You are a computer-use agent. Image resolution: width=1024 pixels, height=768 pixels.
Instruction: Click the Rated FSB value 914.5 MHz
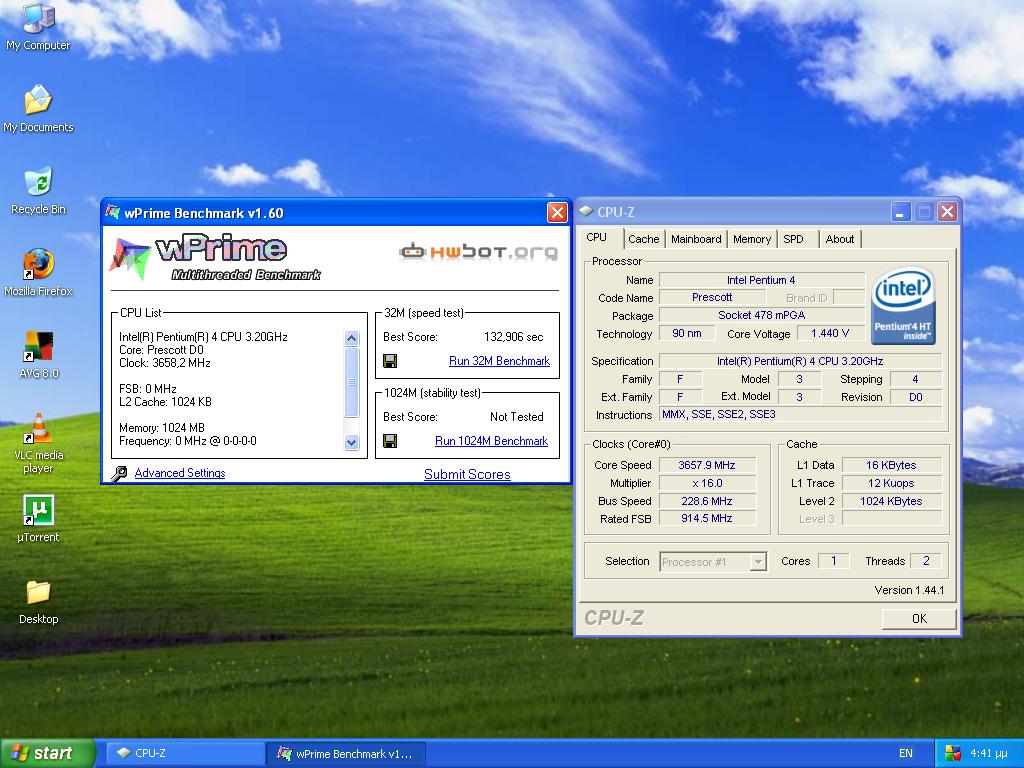707,519
